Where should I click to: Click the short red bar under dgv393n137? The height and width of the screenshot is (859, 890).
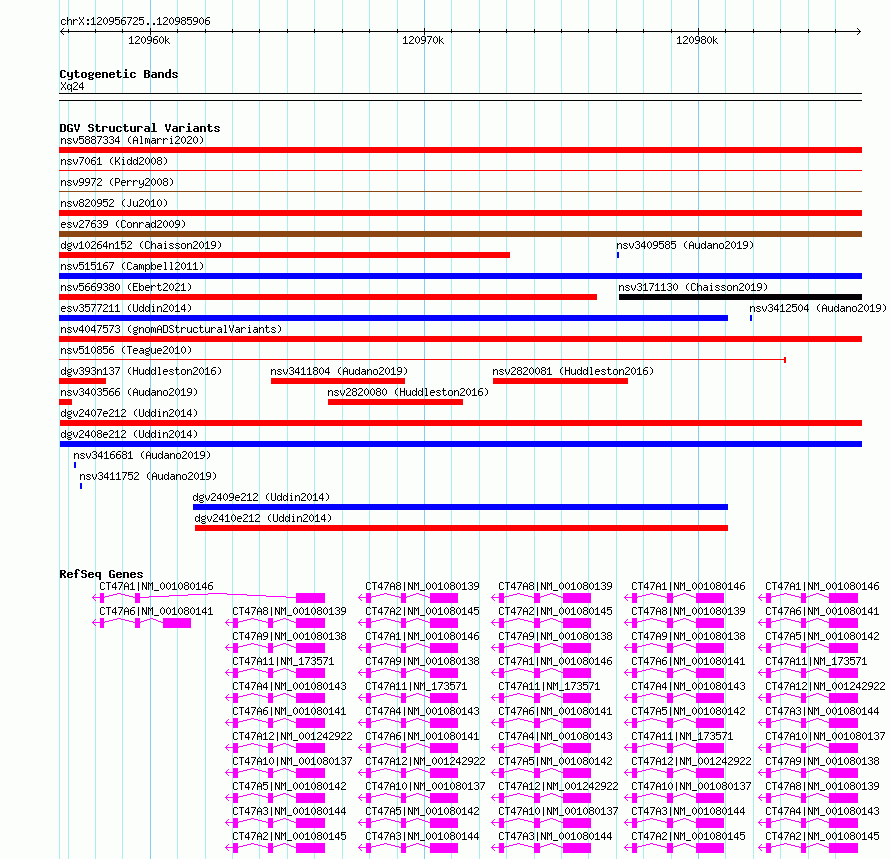(x=82, y=381)
